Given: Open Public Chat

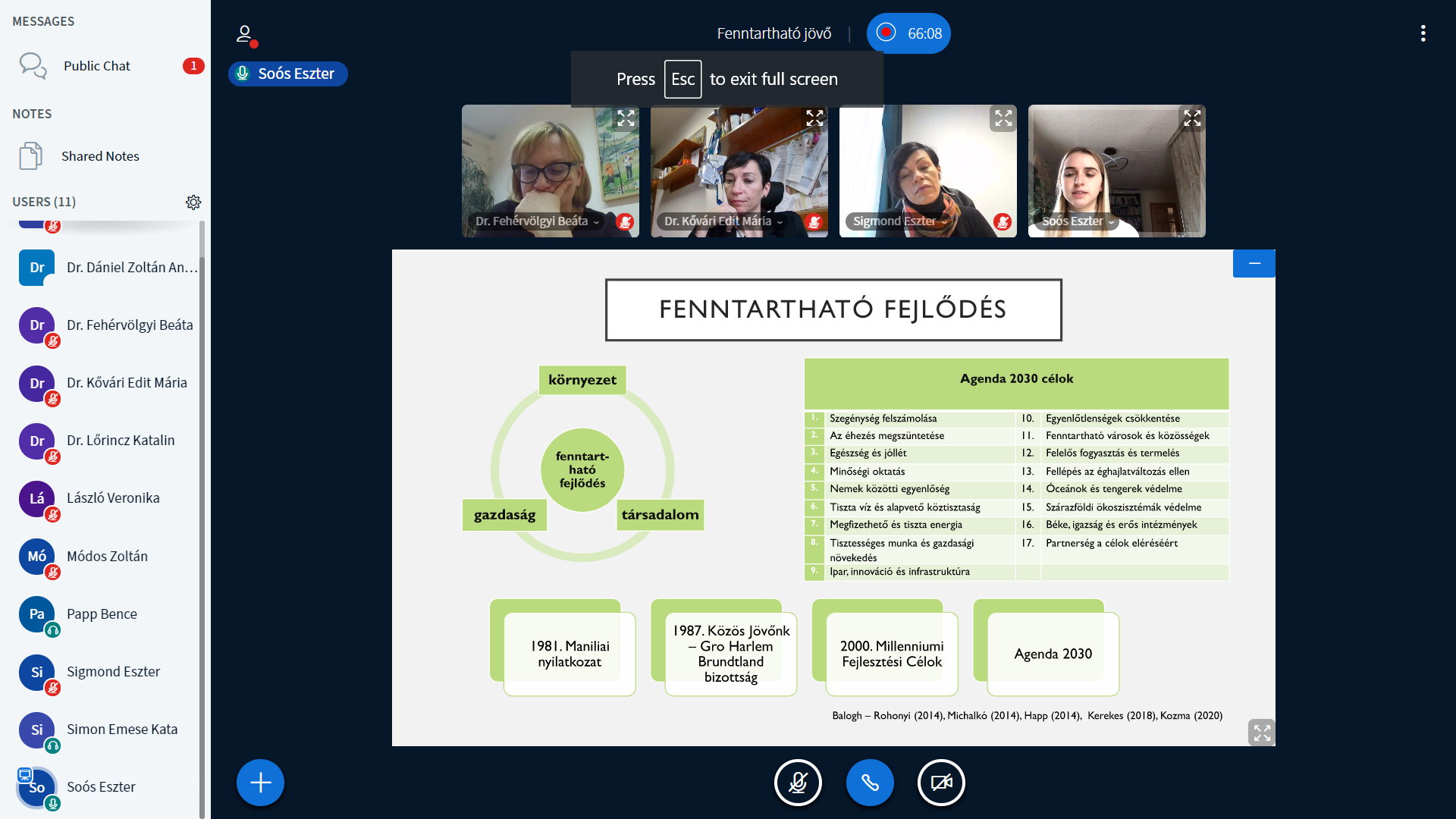Looking at the screenshot, I should click(x=97, y=66).
